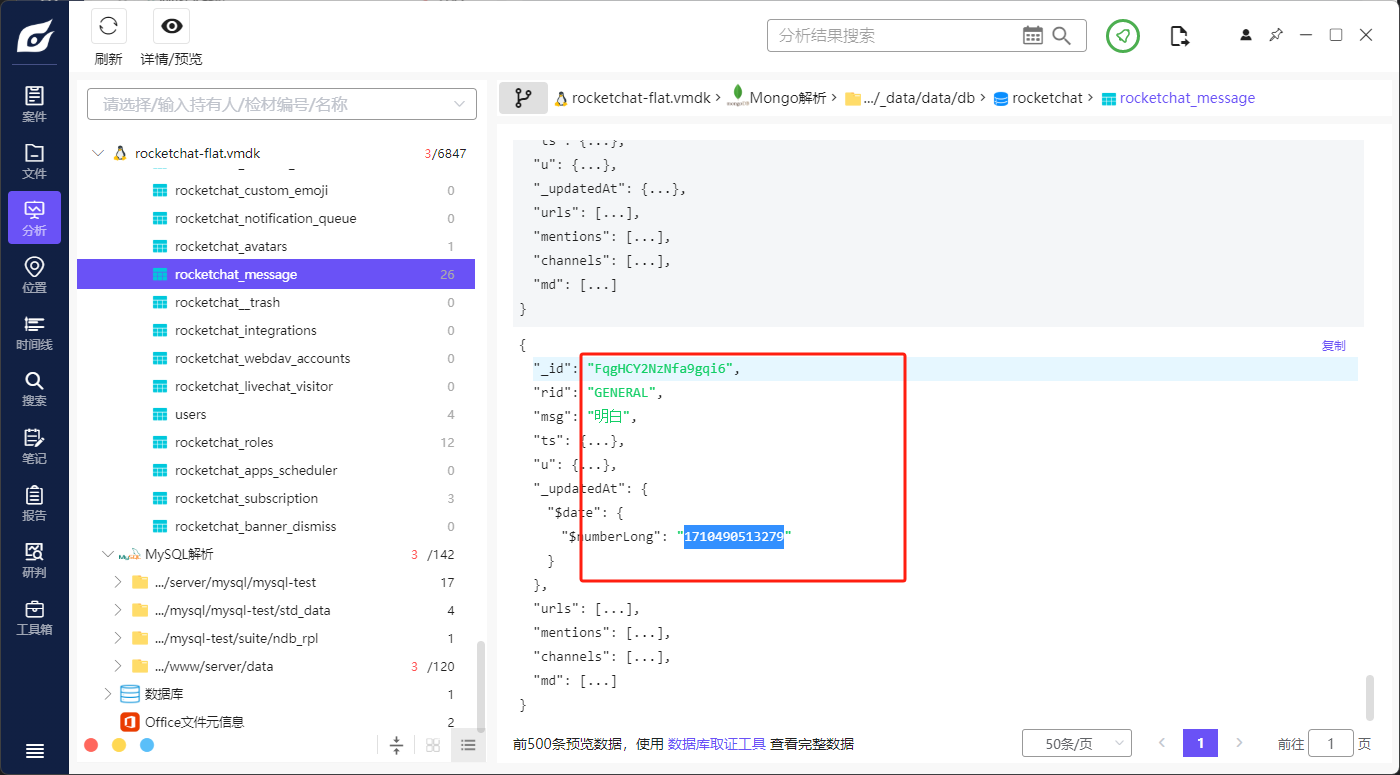Open the 位置 (location) sidebar icon
The width and height of the screenshot is (1400, 775).
(34, 274)
